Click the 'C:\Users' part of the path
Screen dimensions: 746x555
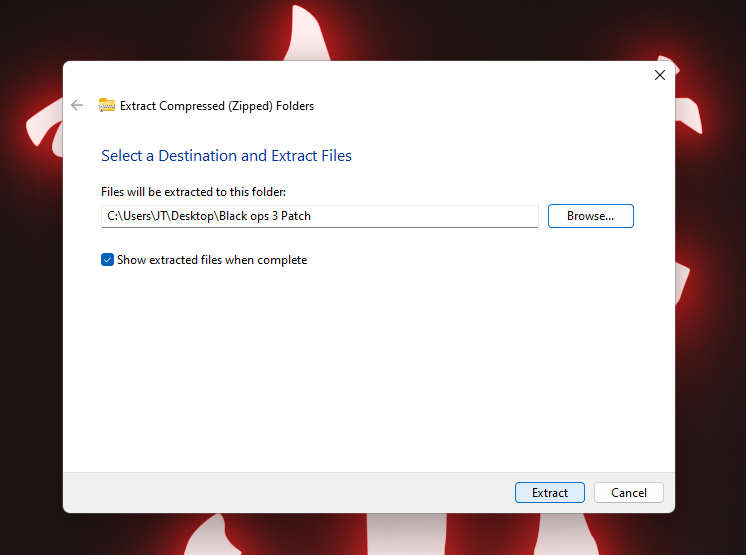point(127,216)
